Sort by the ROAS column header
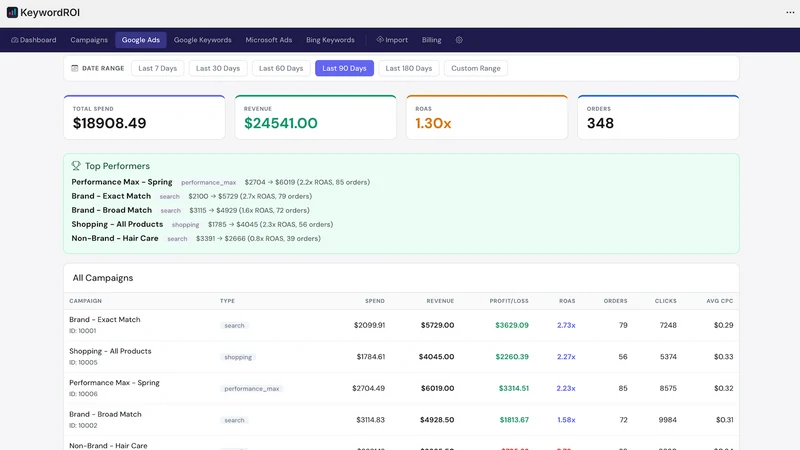The height and width of the screenshot is (450, 800). [567, 301]
